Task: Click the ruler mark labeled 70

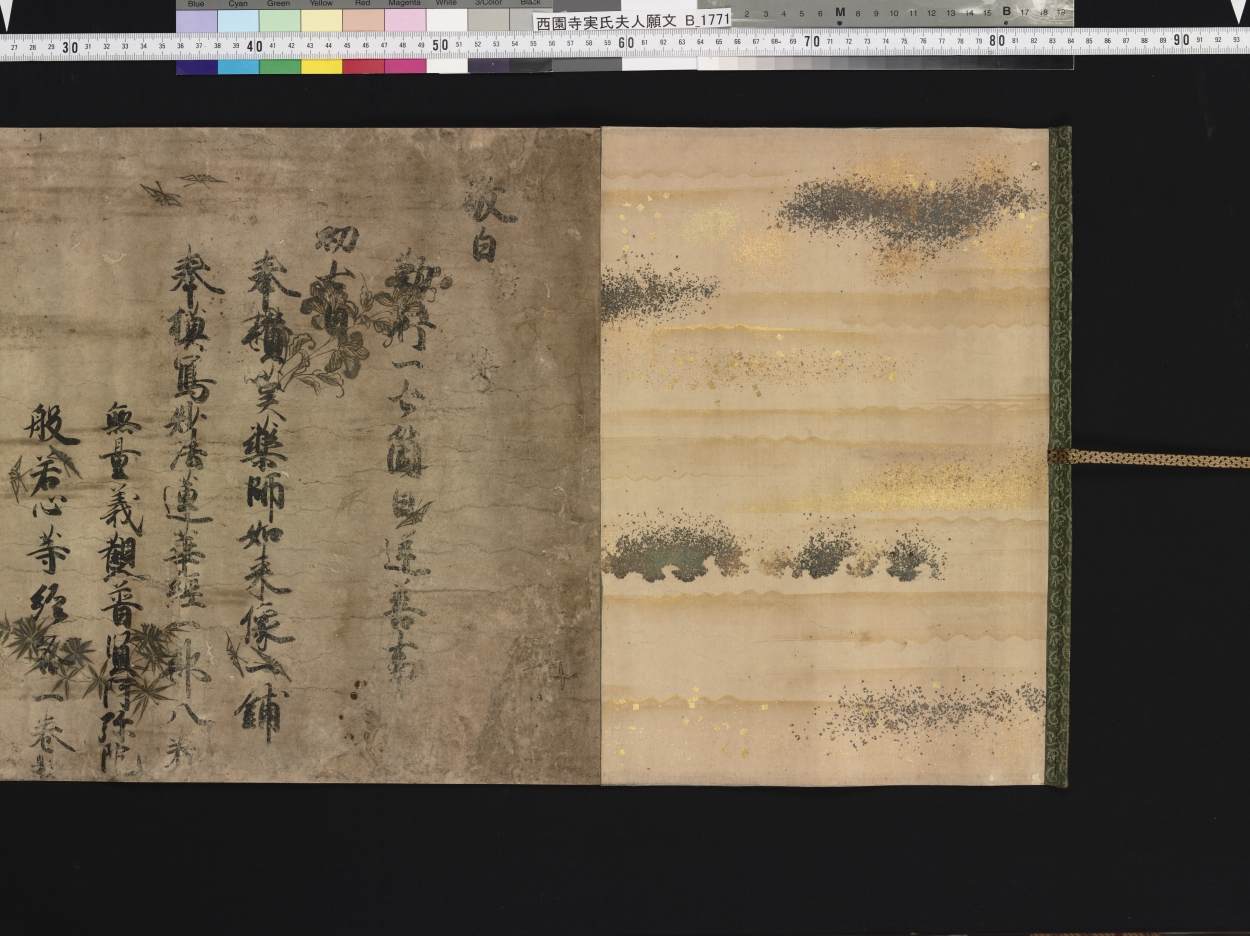Action: [811, 42]
